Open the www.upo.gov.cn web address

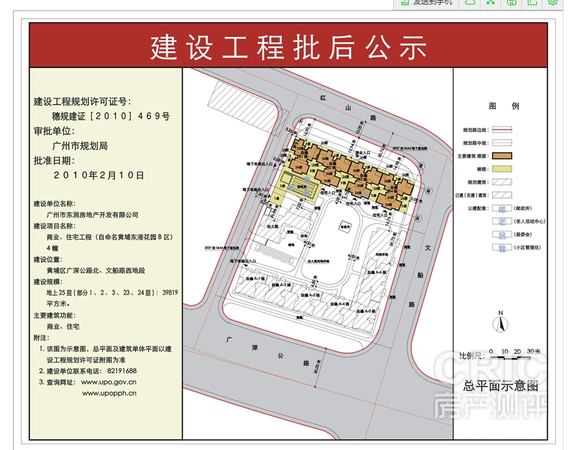click(109, 382)
